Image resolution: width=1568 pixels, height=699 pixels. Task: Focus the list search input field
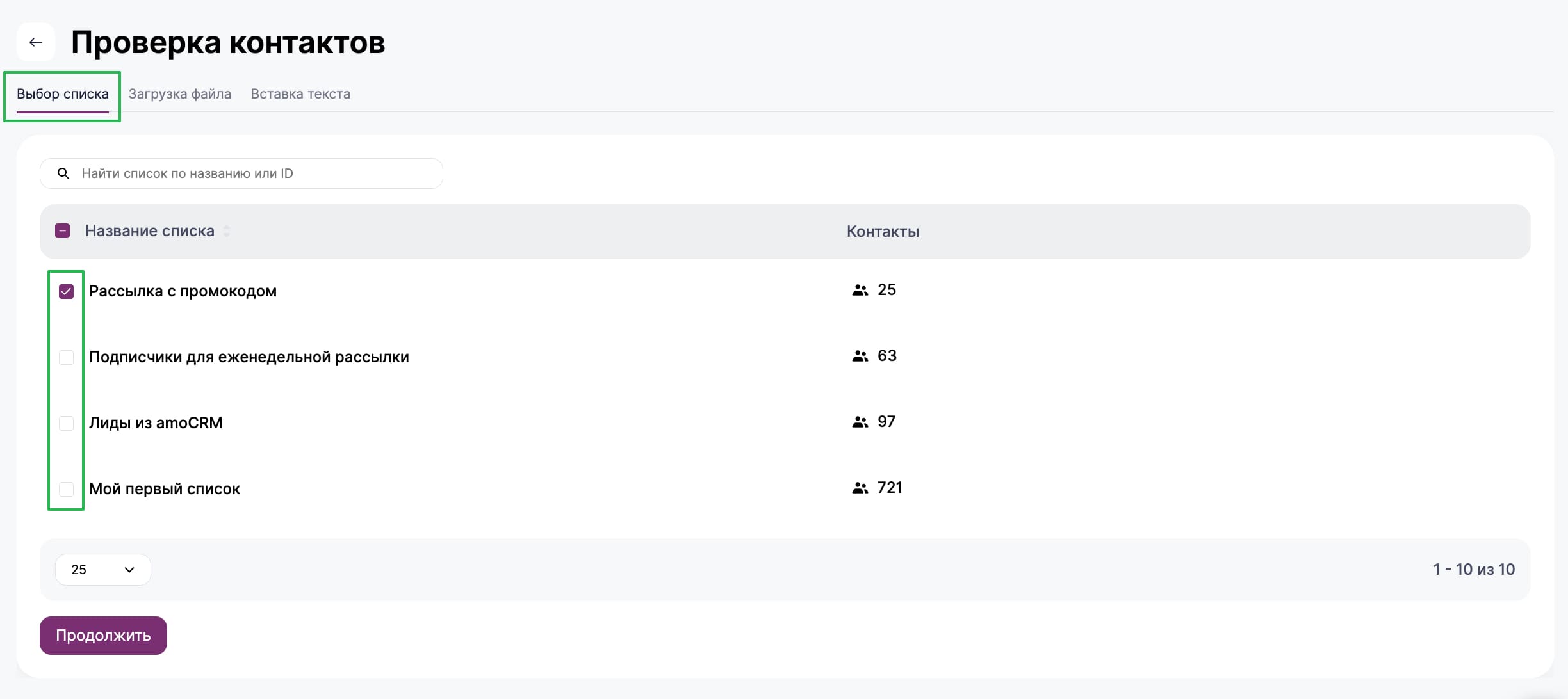click(256, 173)
